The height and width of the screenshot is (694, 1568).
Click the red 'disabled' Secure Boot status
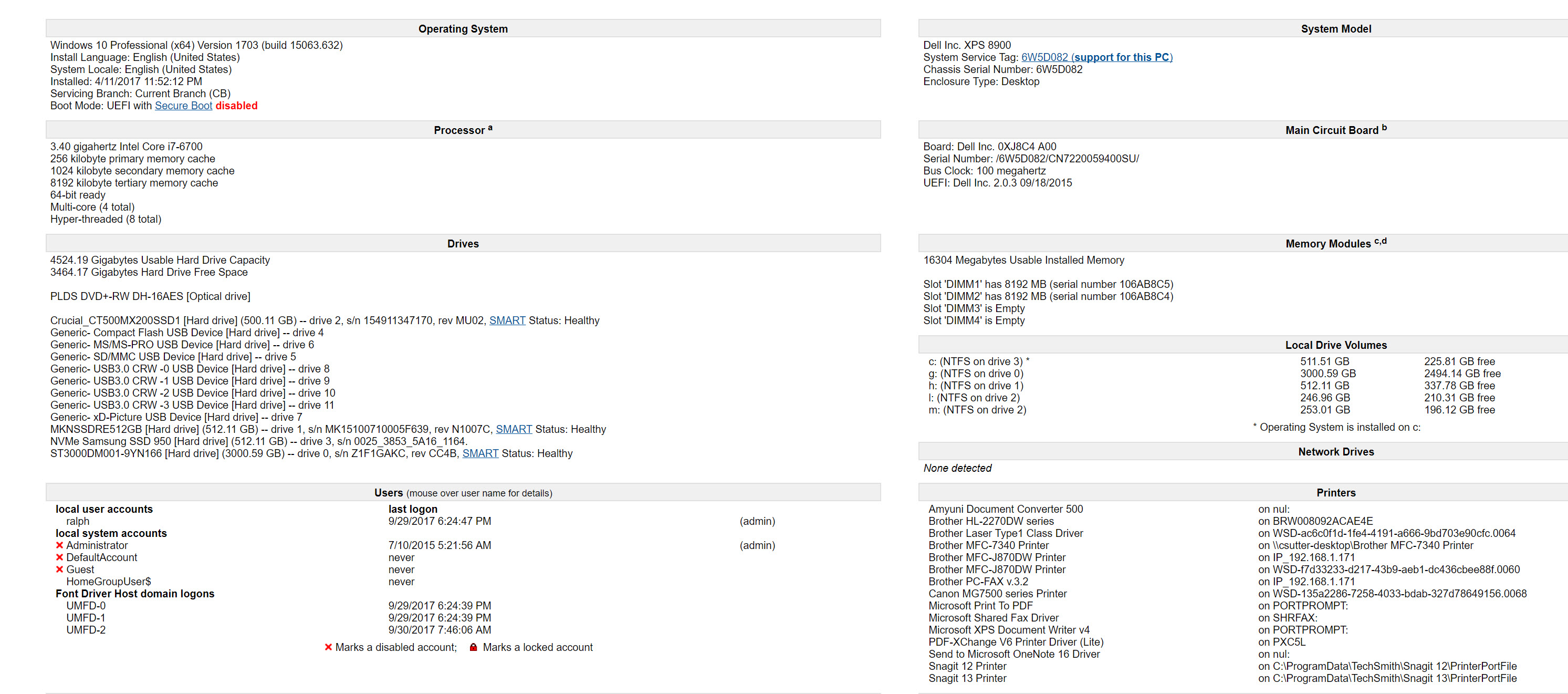pos(236,105)
